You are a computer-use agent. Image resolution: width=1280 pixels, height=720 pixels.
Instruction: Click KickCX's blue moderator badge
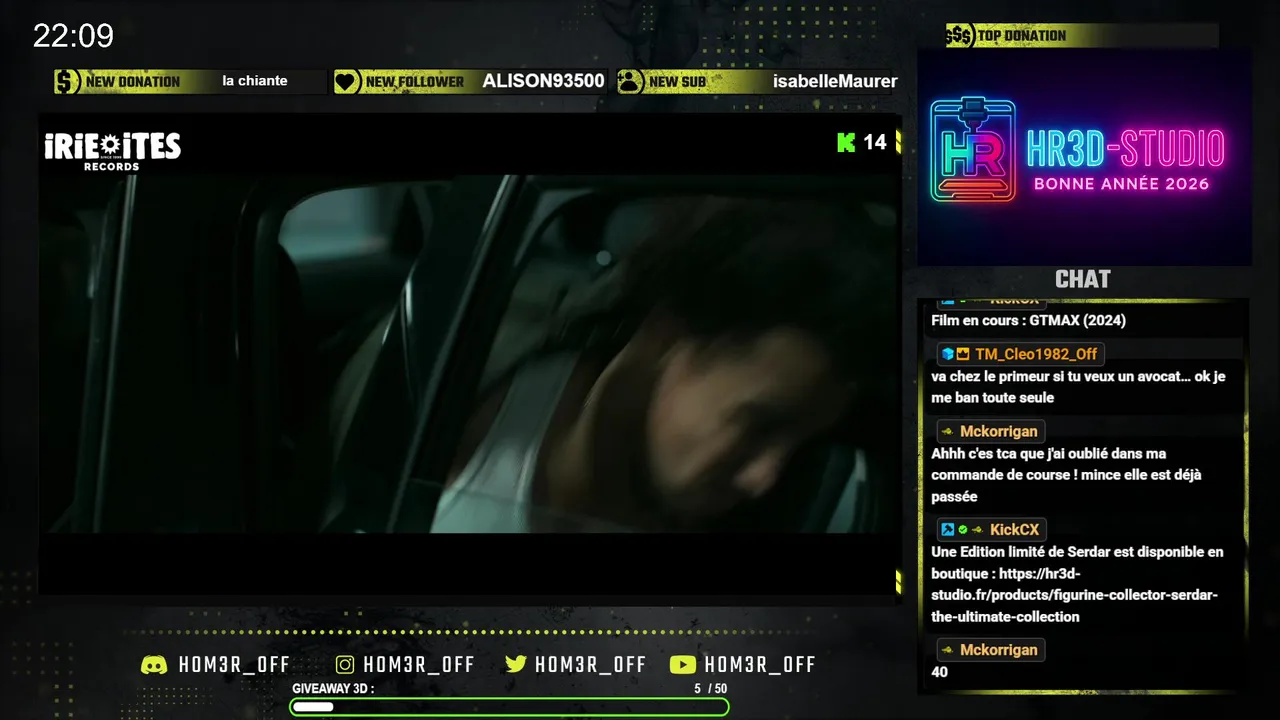click(947, 530)
